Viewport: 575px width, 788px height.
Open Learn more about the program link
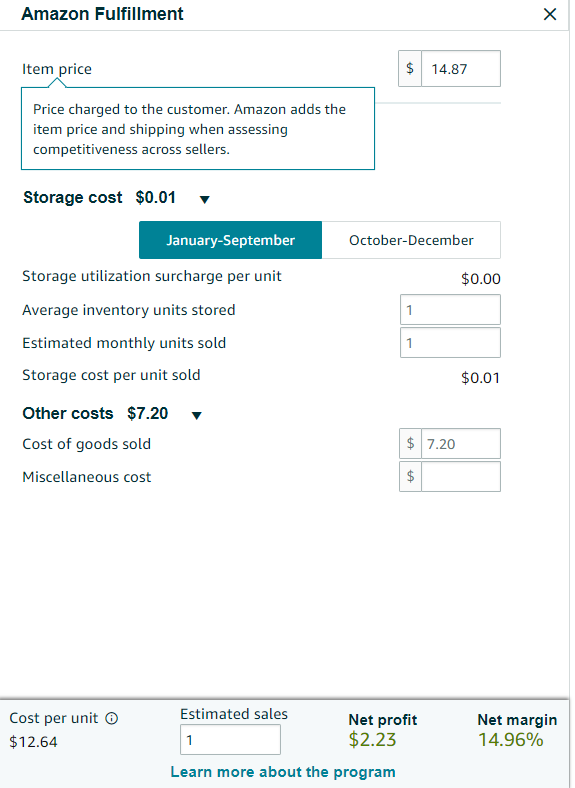(283, 772)
